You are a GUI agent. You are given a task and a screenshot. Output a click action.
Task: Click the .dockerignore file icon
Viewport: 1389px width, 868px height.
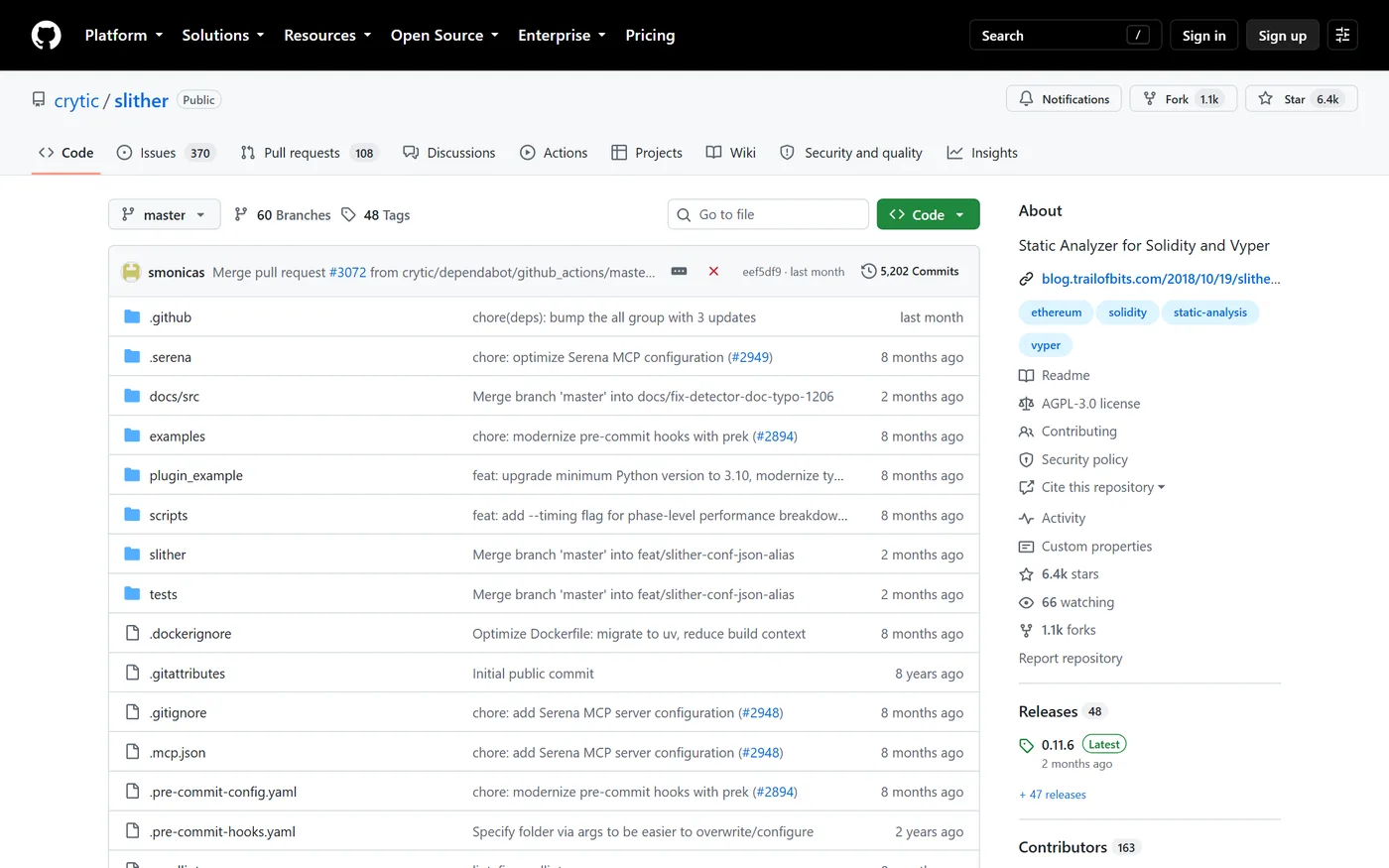pyautogui.click(x=132, y=633)
